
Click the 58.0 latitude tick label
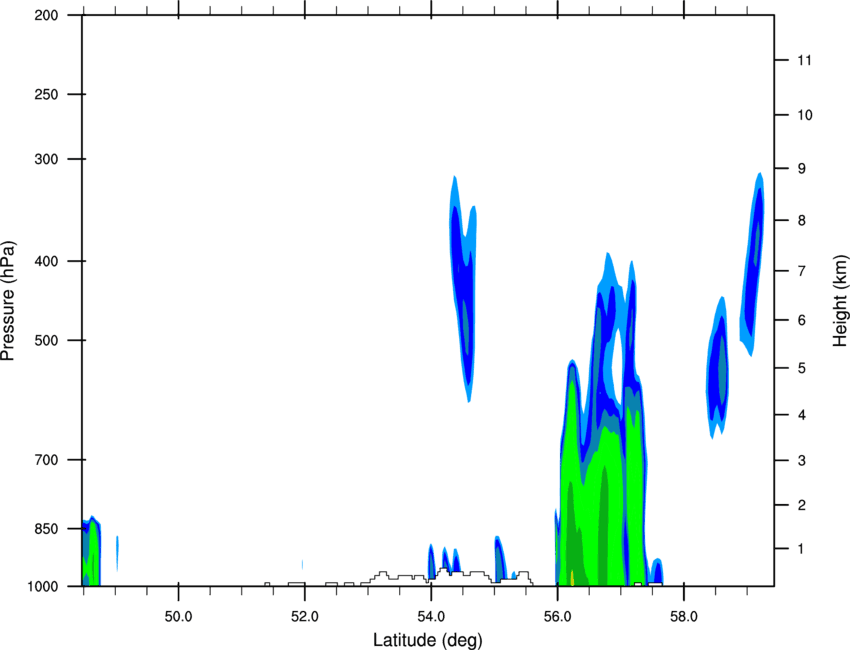coord(684,617)
